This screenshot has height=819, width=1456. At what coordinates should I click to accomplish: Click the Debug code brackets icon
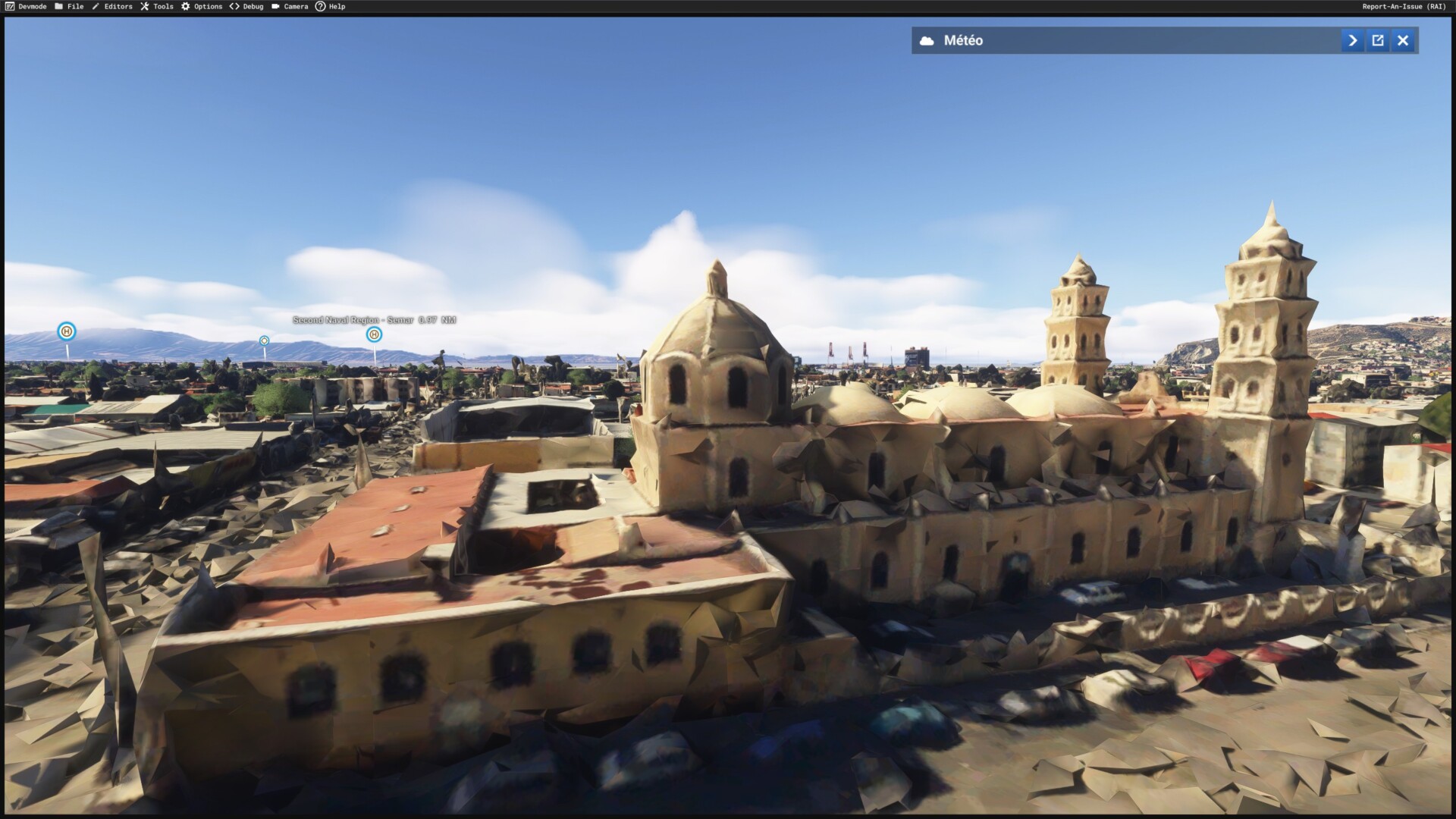[x=234, y=6]
